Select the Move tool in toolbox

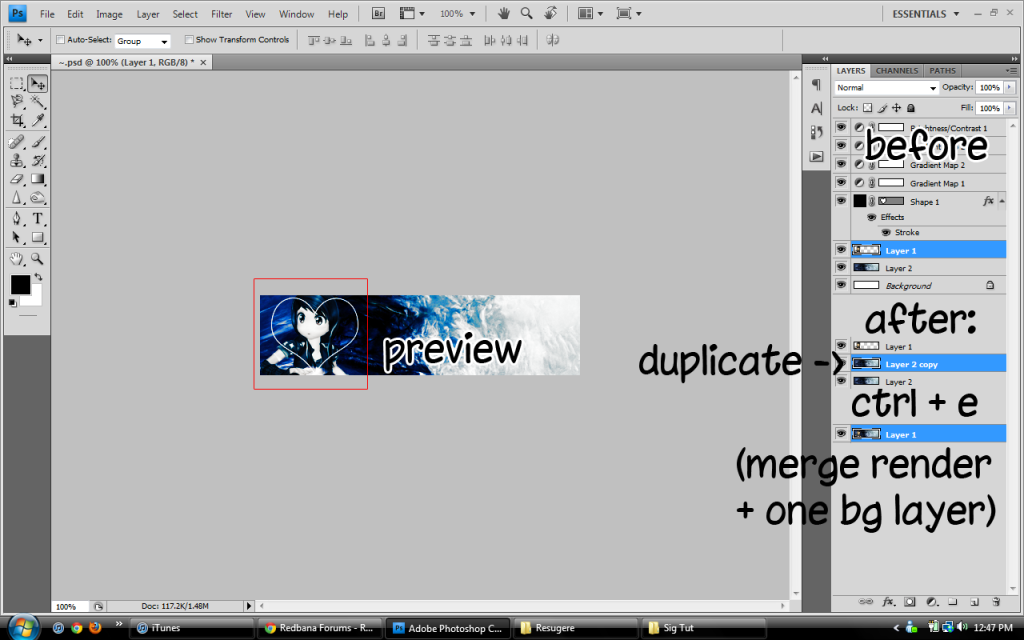click(x=37, y=84)
